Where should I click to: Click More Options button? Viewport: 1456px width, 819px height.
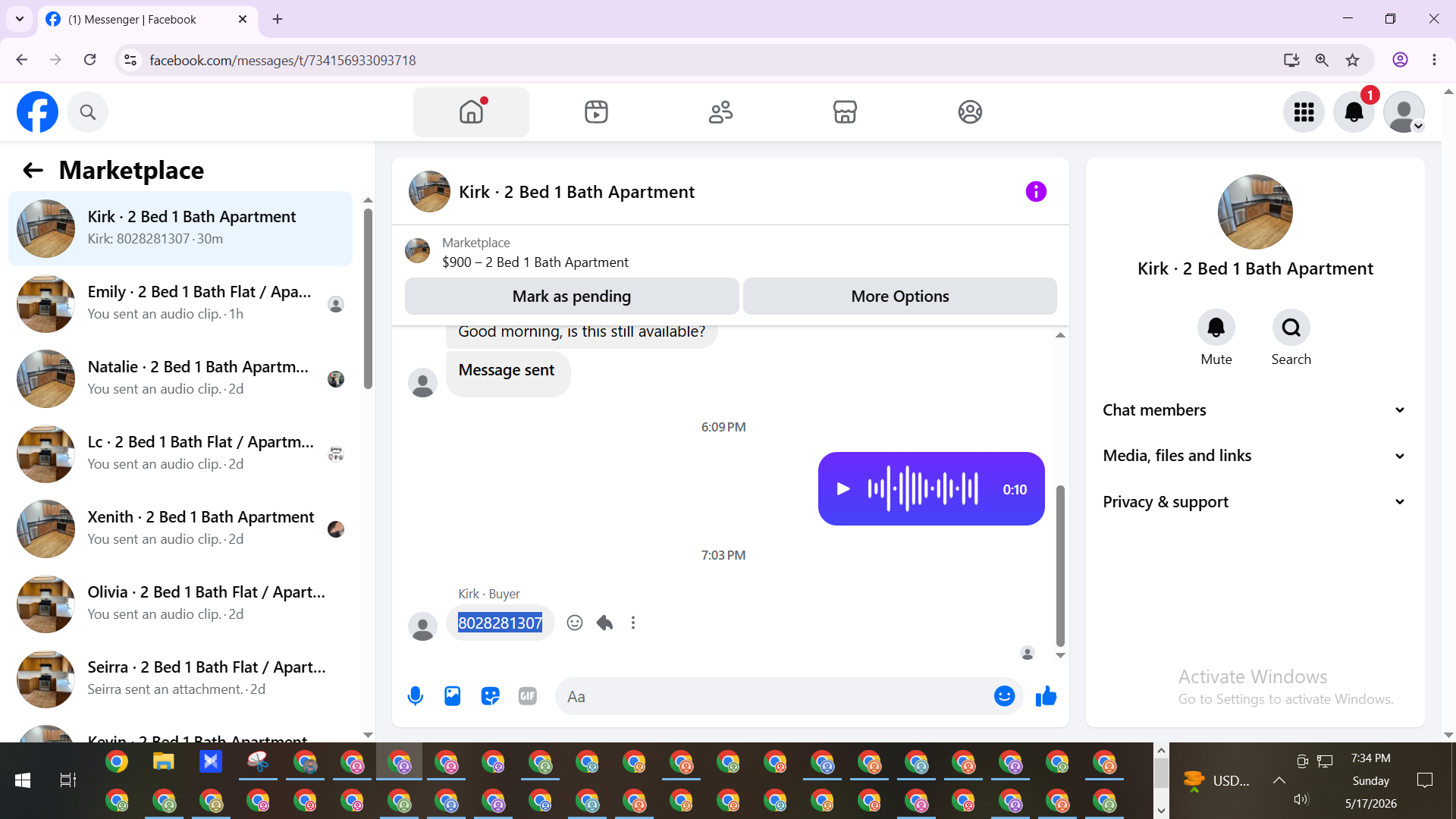click(x=900, y=297)
